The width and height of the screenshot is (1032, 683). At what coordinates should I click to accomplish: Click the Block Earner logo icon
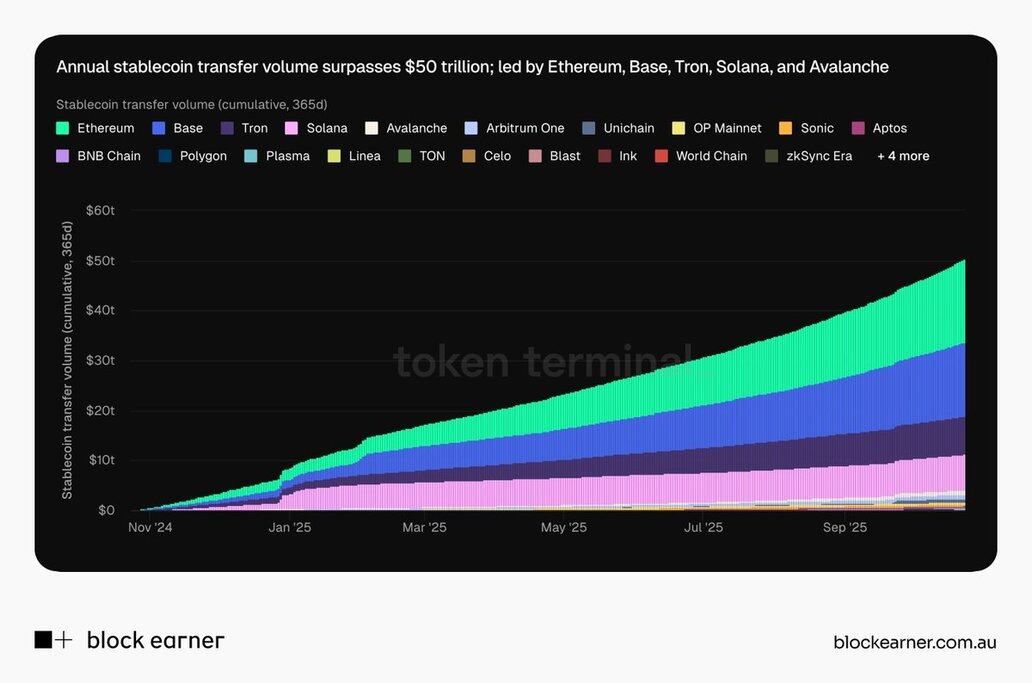(53, 640)
